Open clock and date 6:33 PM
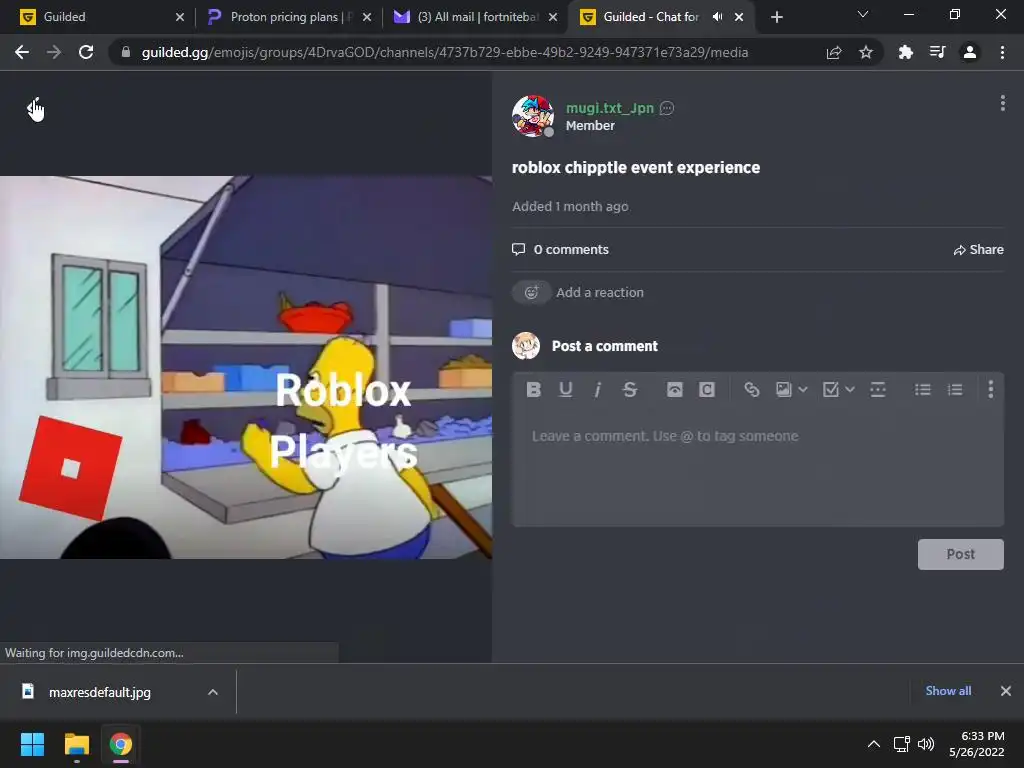The height and width of the screenshot is (768, 1024). [977, 744]
